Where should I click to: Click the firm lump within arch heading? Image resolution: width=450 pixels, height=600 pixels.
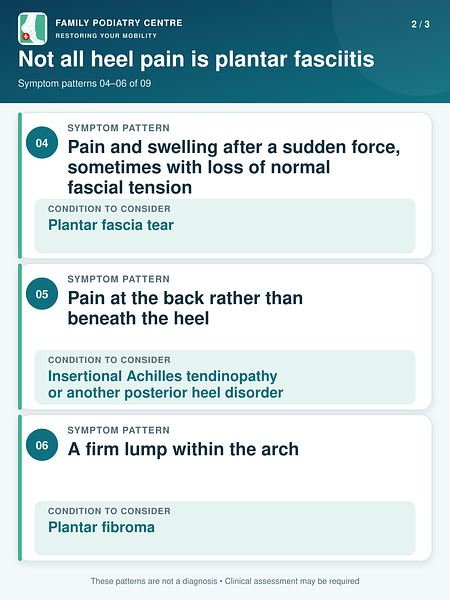point(183,449)
